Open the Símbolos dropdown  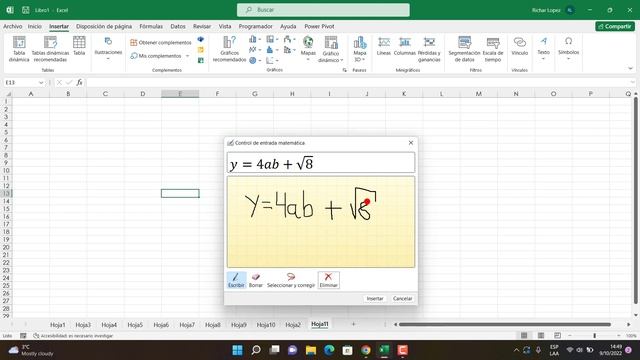point(569,48)
